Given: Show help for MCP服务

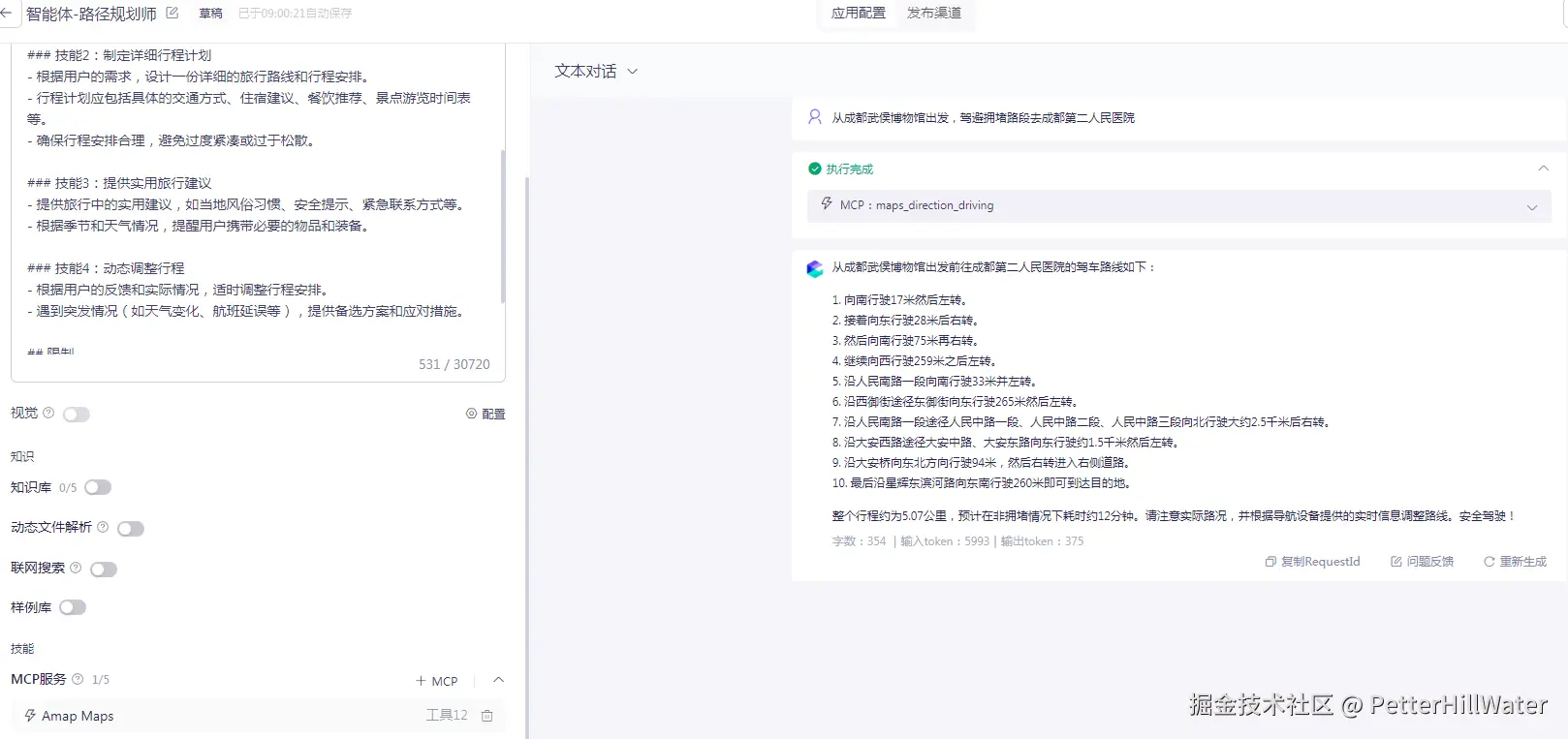Looking at the screenshot, I should click(x=78, y=679).
